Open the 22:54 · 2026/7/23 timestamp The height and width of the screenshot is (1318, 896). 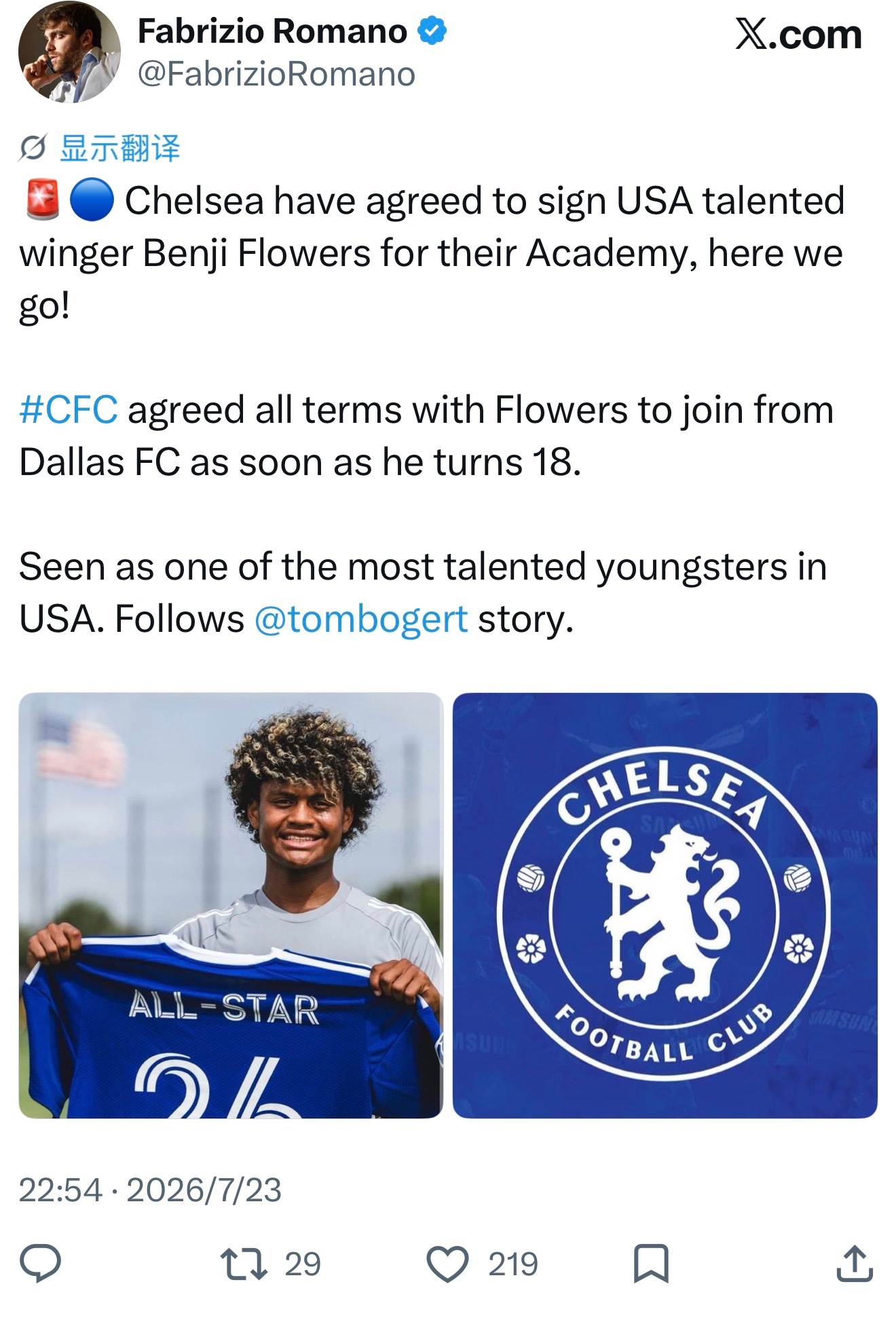pos(150,1190)
